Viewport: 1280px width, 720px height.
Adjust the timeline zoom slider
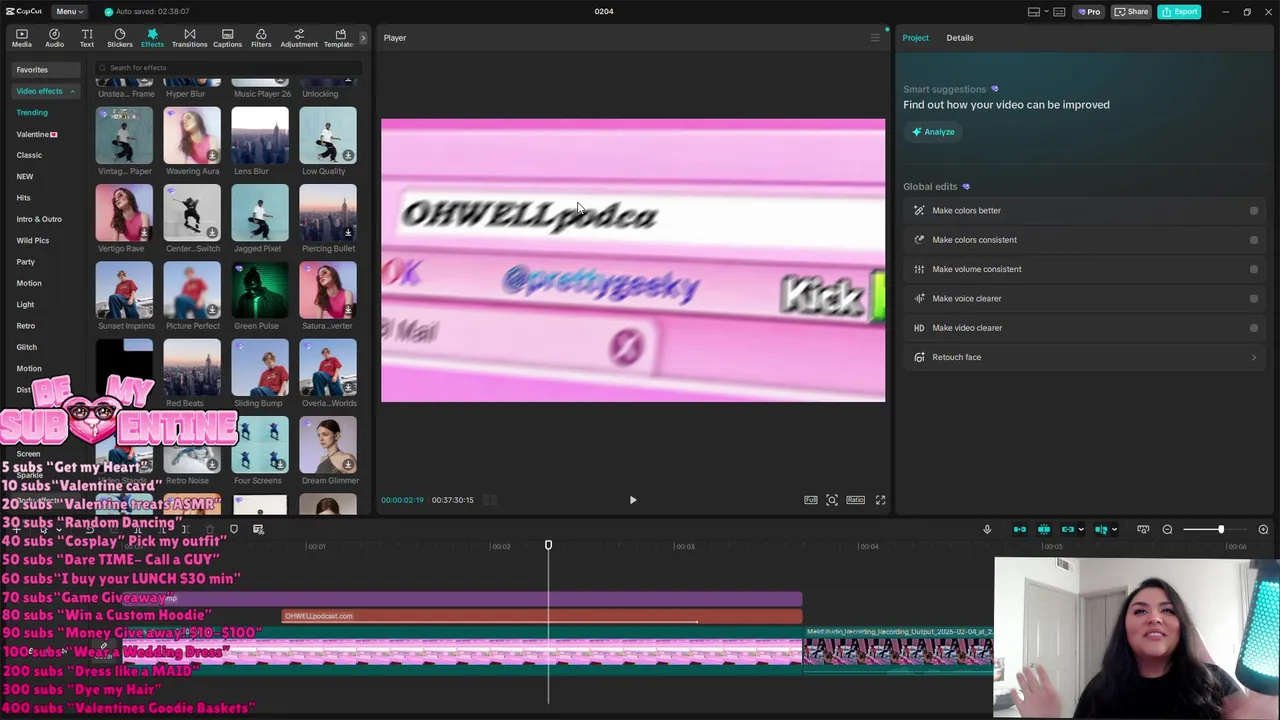1220,530
